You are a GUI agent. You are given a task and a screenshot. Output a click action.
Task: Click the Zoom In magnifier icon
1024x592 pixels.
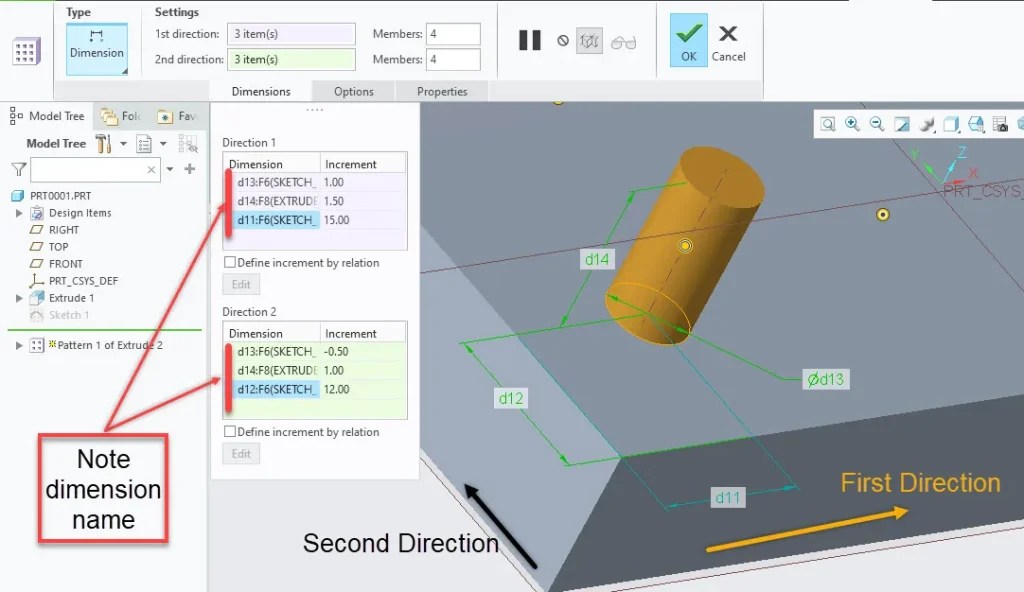[853, 124]
